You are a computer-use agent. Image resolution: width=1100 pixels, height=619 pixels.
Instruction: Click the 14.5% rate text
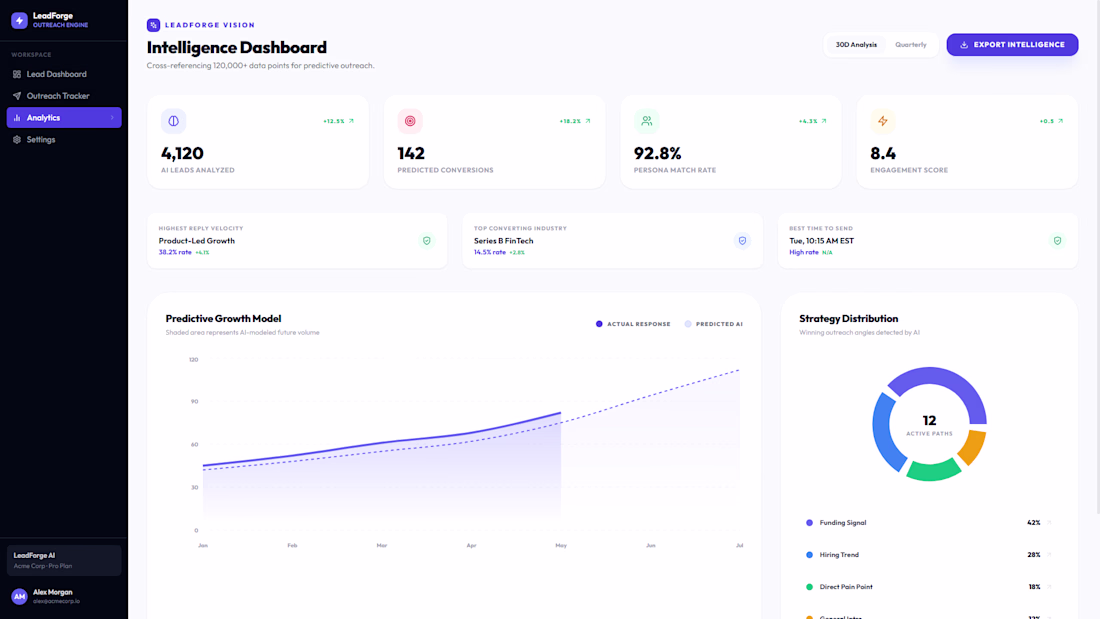click(x=490, y=252)
